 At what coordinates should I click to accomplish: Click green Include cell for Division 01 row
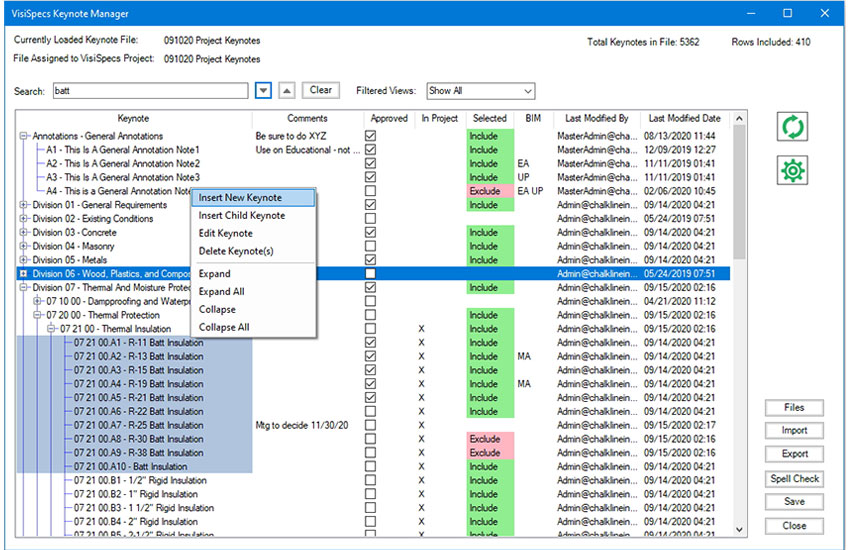point(490,205)
